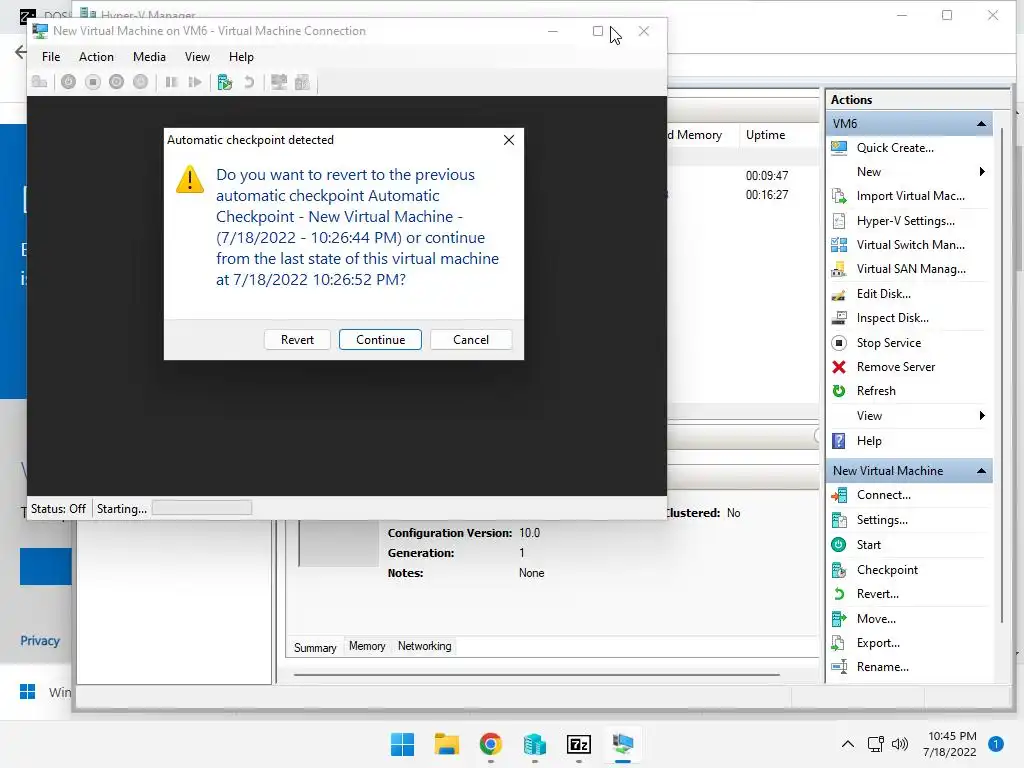Click the Privacy link in background window
This screenshot has width=1024, height=768.
pyautogui.click(x=40, y=641)
